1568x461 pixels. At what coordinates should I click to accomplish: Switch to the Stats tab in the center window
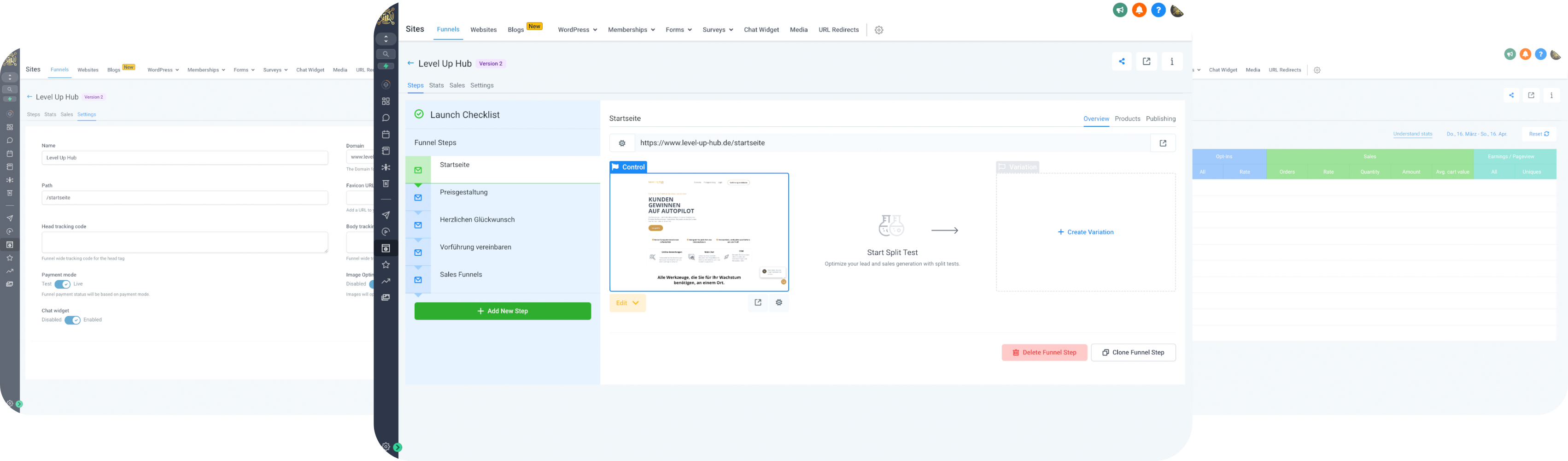click(x=436, y=85)
